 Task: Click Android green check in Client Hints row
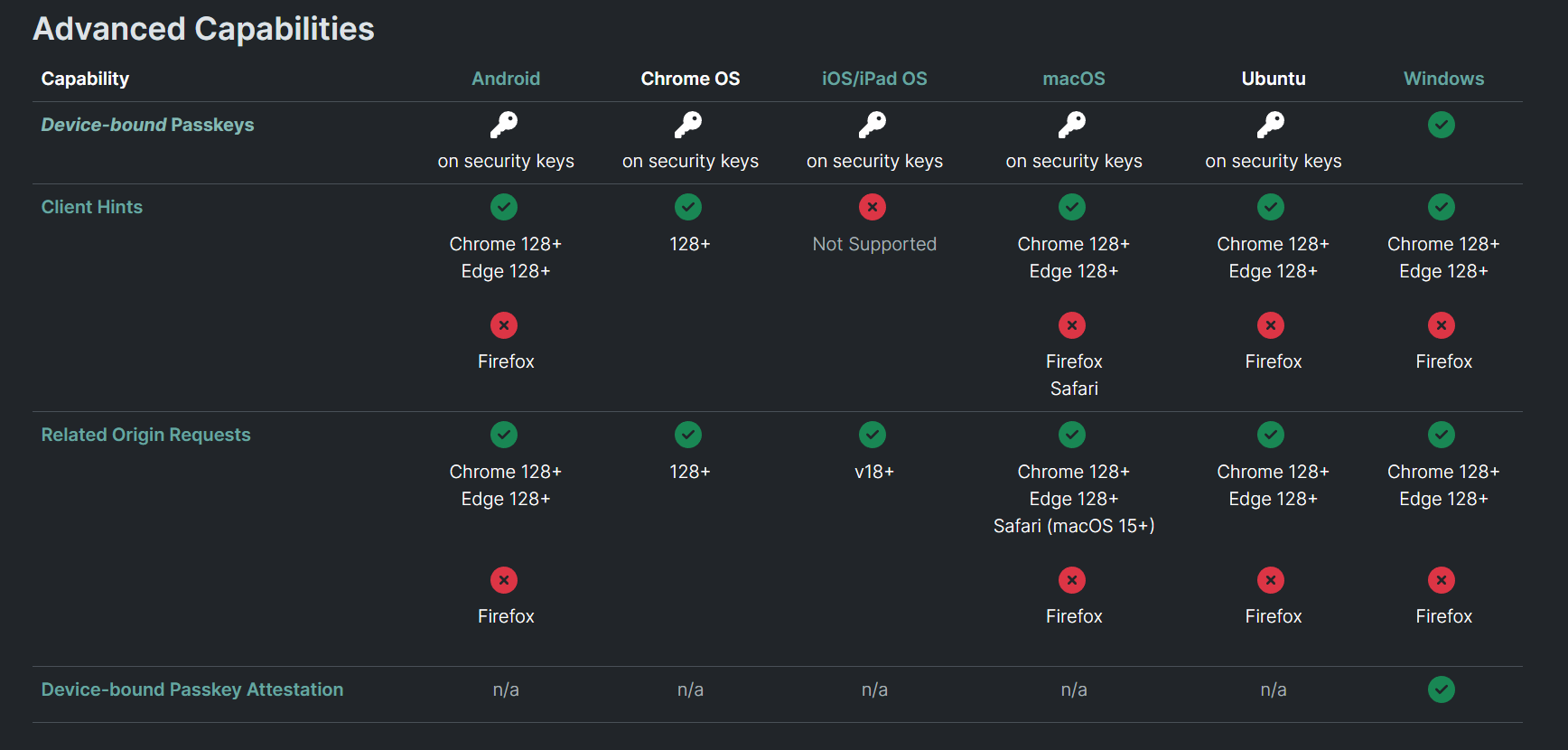coord(504,207)
